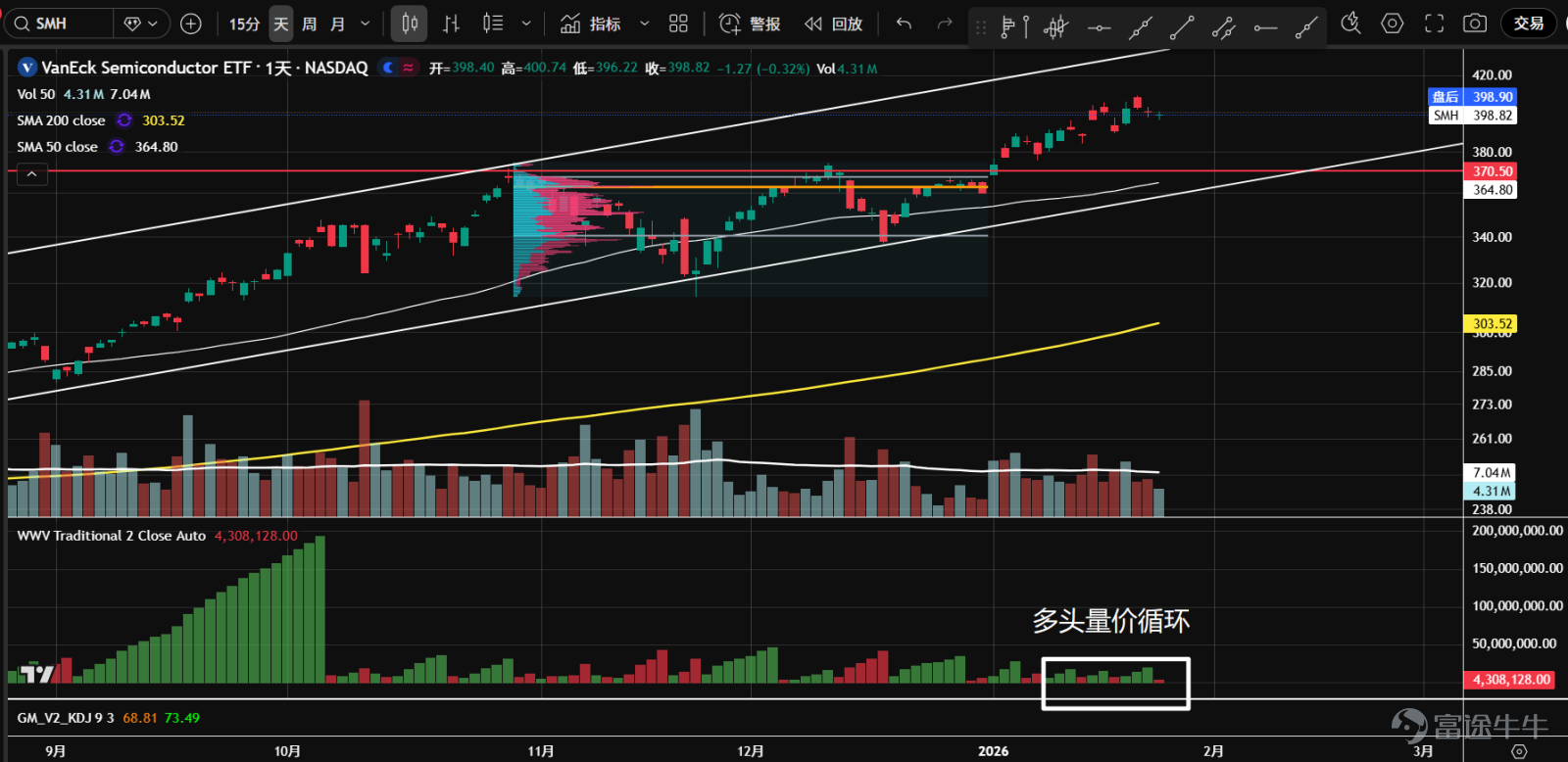Image resolution: width=1568 pixels, height=762 pixels.
Task: Click the SMH 398.82 price label
Action: (x=1472, y=116)
